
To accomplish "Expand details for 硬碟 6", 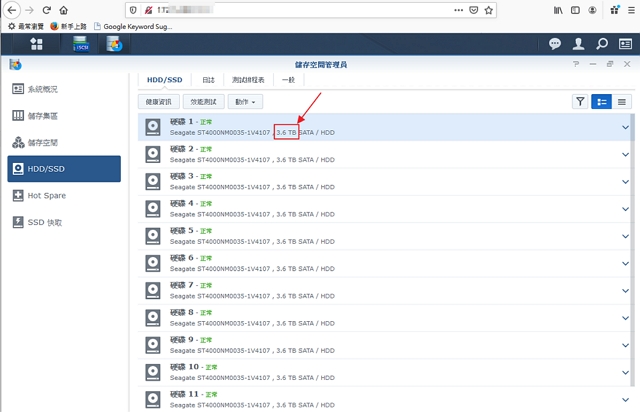I will click(625, 263).
